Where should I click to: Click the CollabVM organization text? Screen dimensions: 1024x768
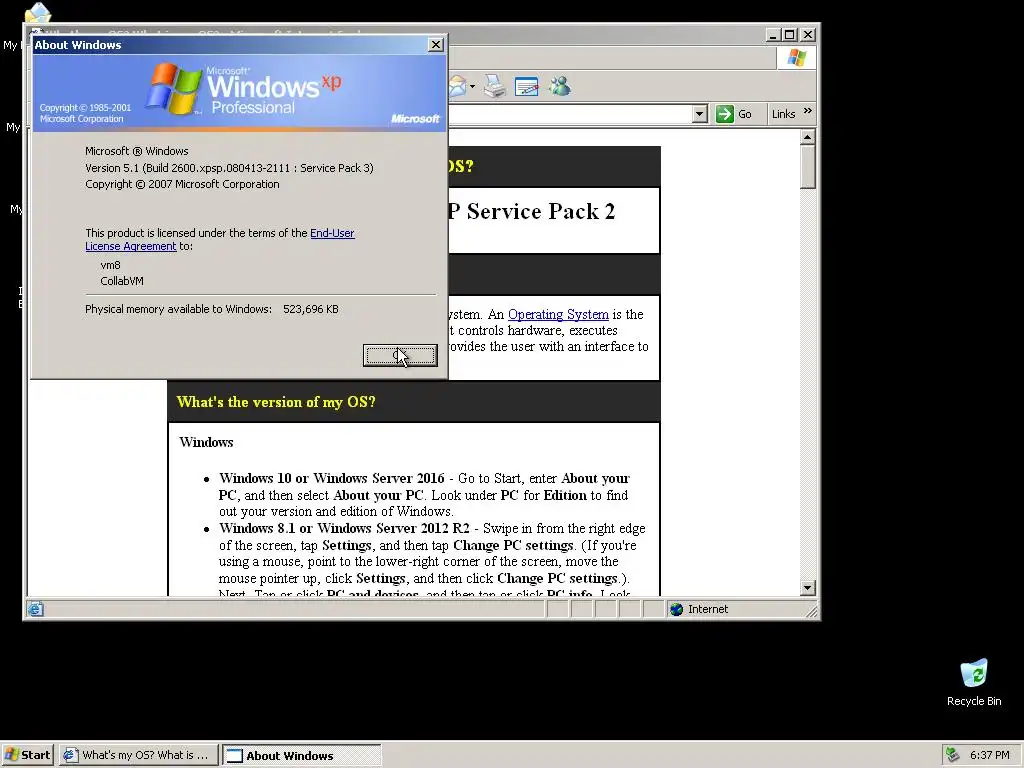121,281
